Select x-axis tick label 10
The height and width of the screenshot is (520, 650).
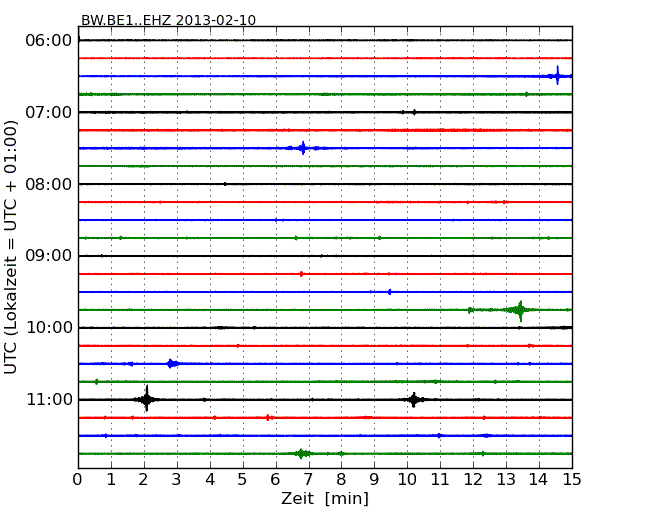pyautogui.click(x=407, y=479)
